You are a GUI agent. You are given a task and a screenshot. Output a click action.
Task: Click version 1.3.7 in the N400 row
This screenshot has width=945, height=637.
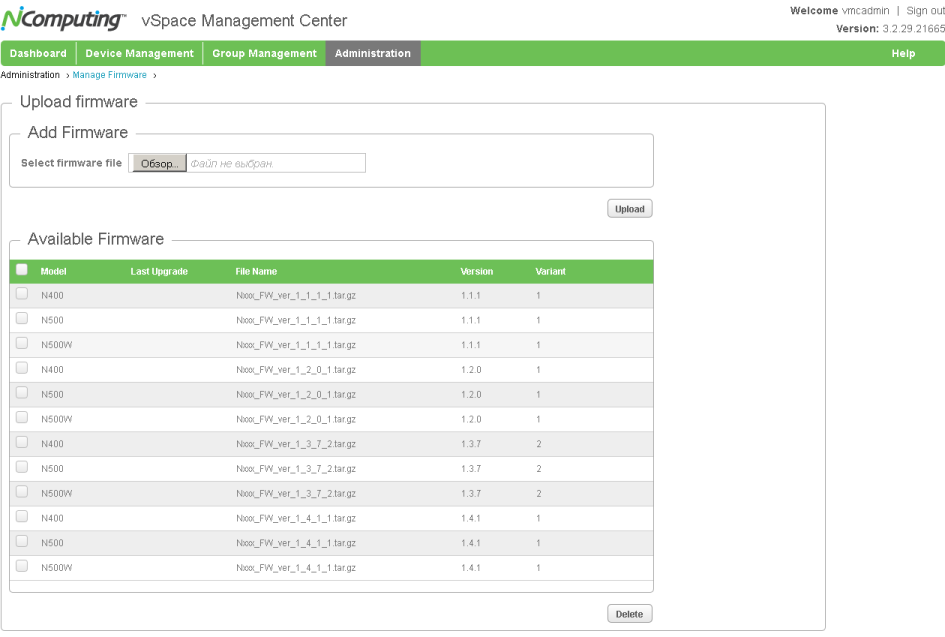click(471, 444)
